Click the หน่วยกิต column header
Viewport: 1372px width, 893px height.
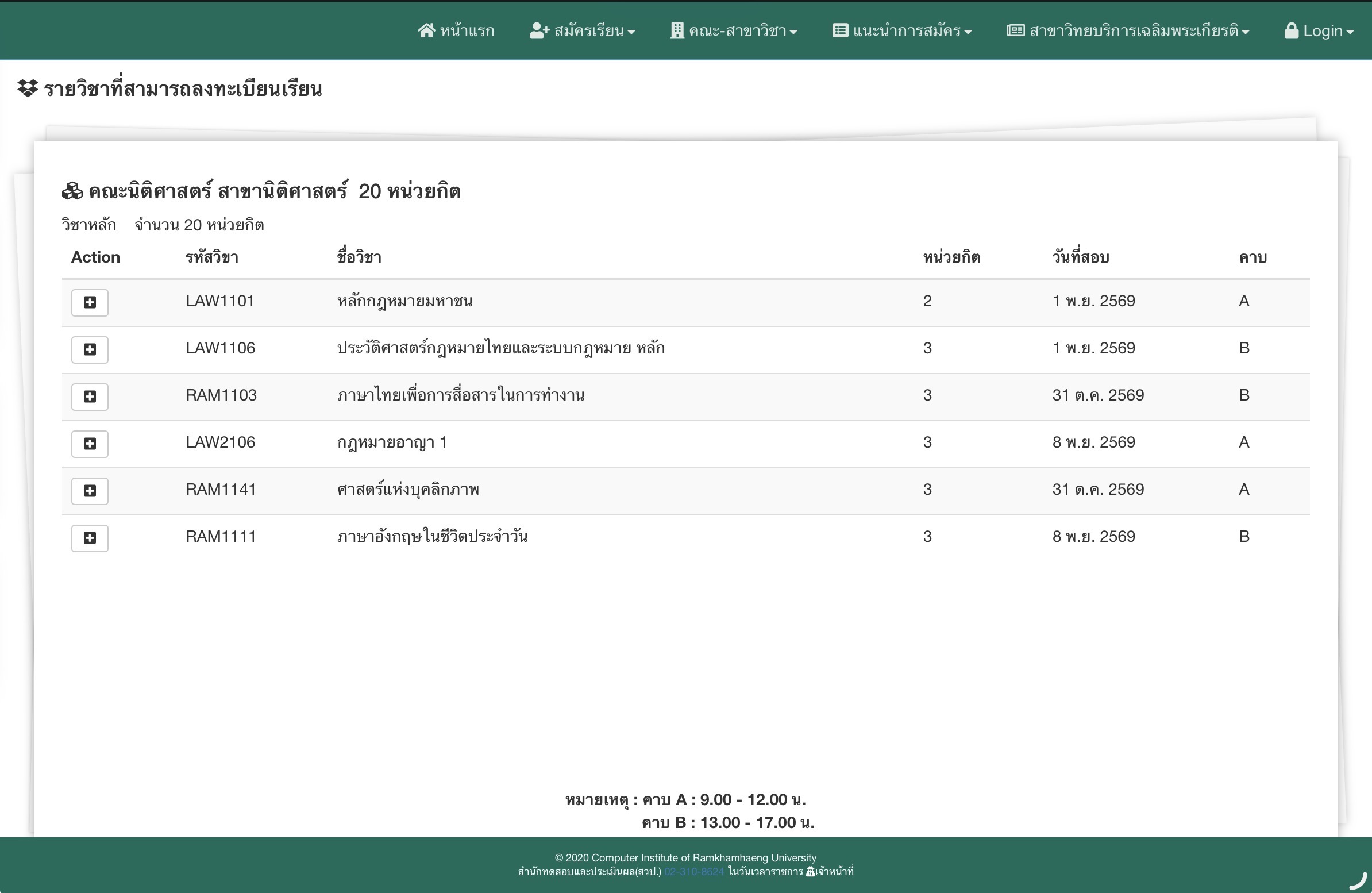click(951, 257)
